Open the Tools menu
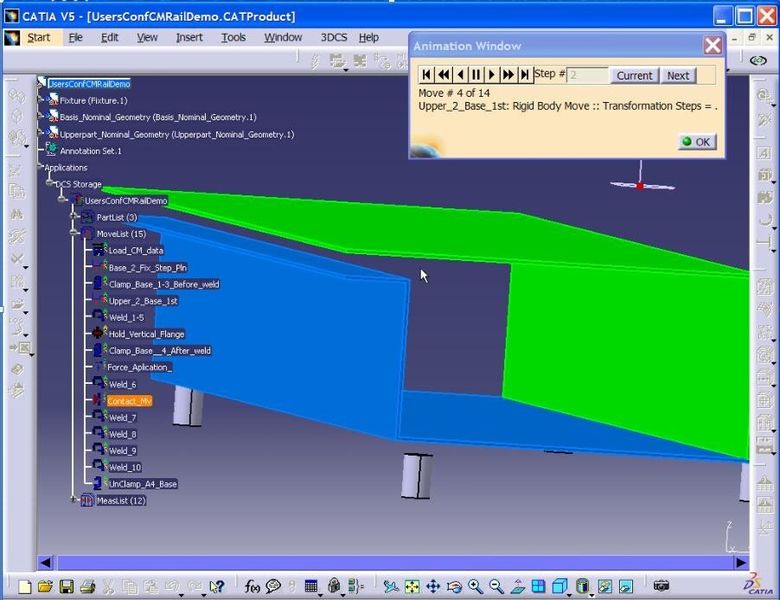The height and width of the screenshot is (600, 780). click(x=233, y=38)
